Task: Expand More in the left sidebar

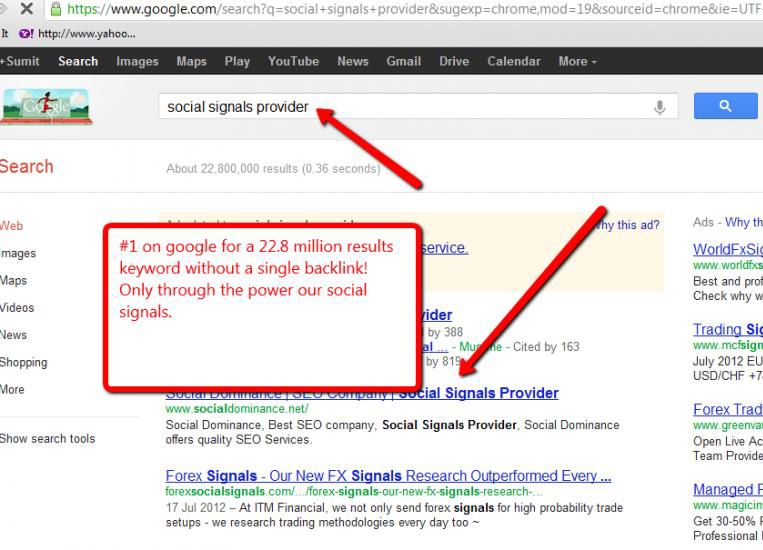Action: [x=12, y=389]
